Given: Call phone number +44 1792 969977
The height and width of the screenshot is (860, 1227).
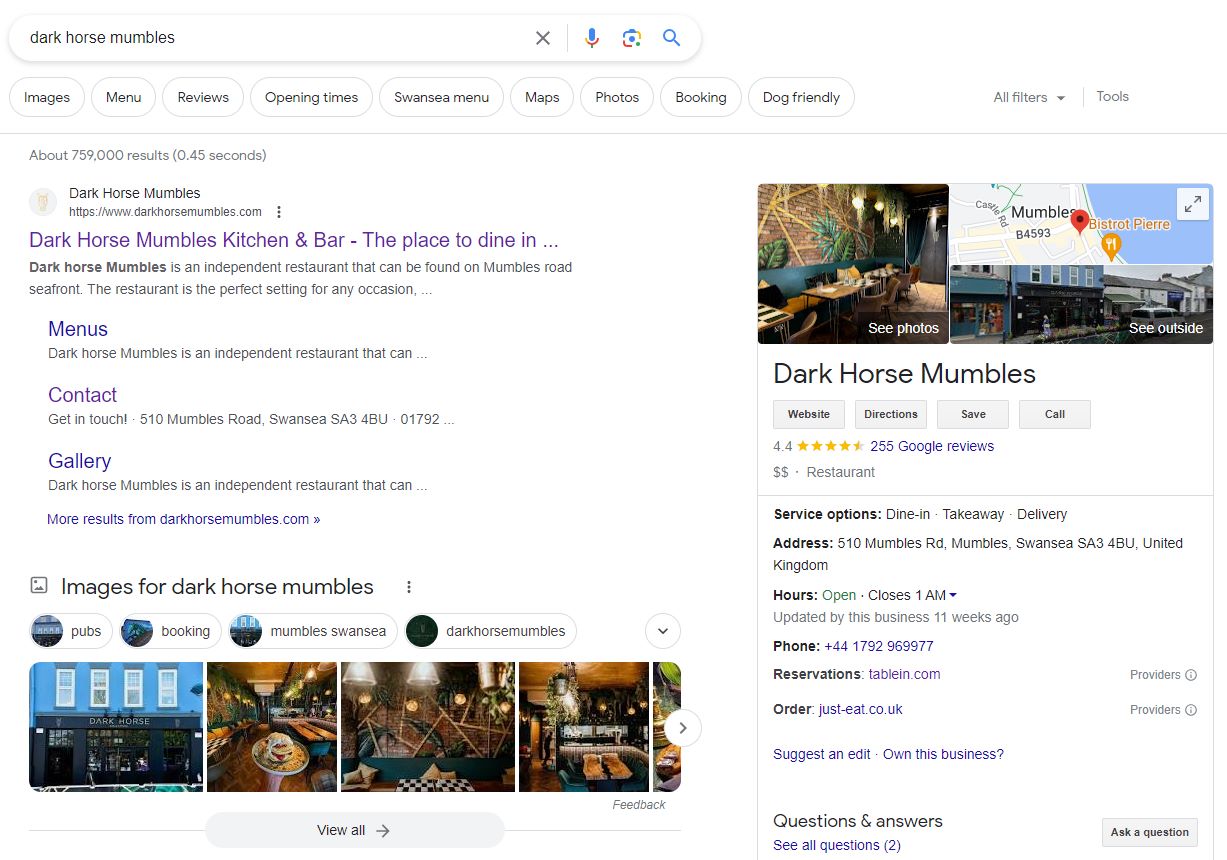Looking at the screenshot, I should click(879, 646).
